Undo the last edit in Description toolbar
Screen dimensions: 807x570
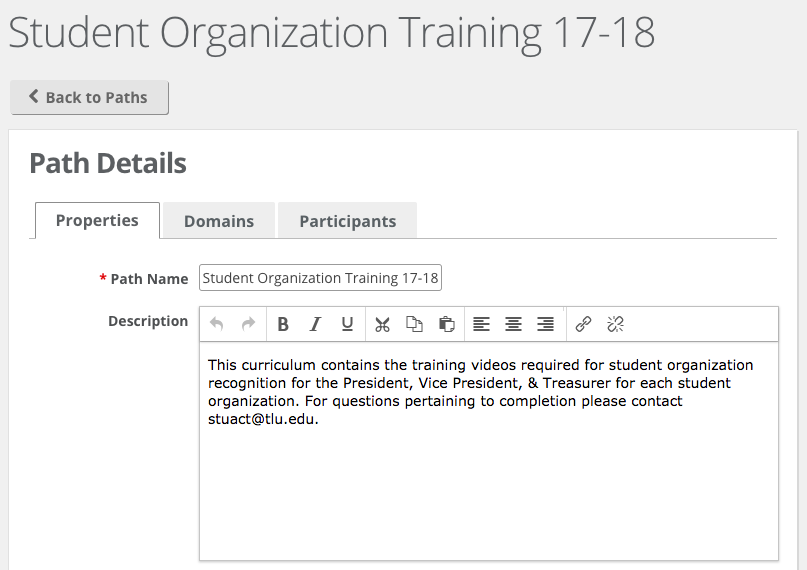tap(217, 324)
